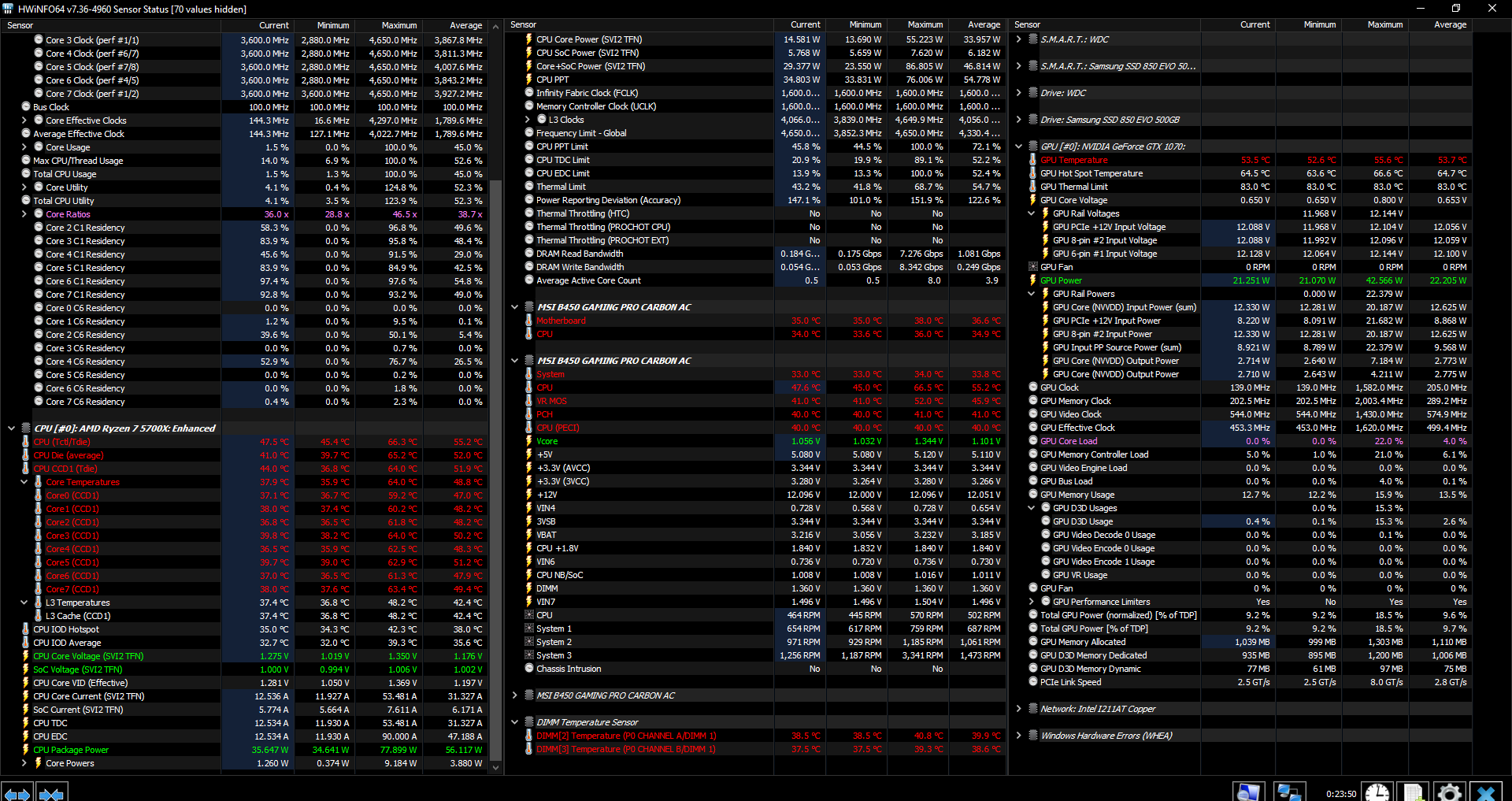
Task: Collapse the L3 Temperatures group
Action: [24, 603]
